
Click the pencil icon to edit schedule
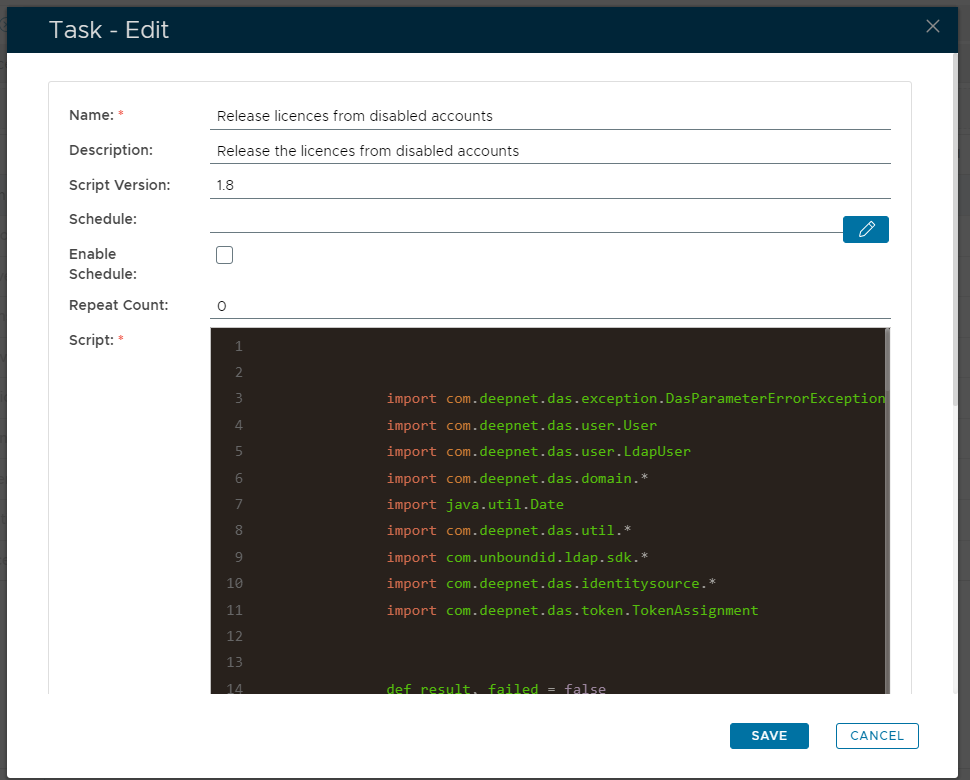point(865,230)
